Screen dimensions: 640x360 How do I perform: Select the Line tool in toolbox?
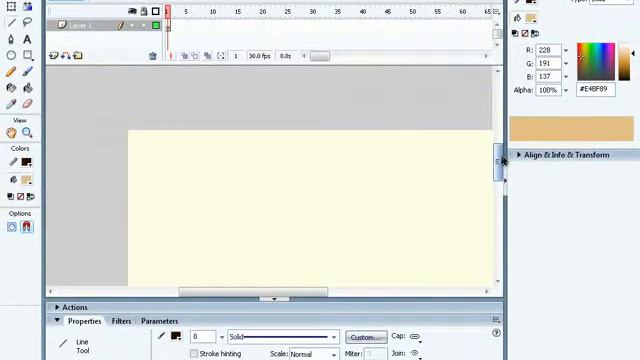(x=11, y=22)
